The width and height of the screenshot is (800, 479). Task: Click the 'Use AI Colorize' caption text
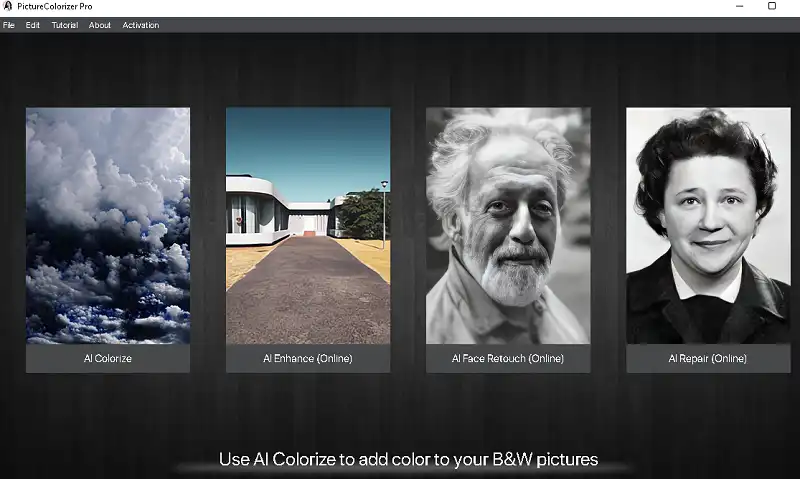(408, 459)
